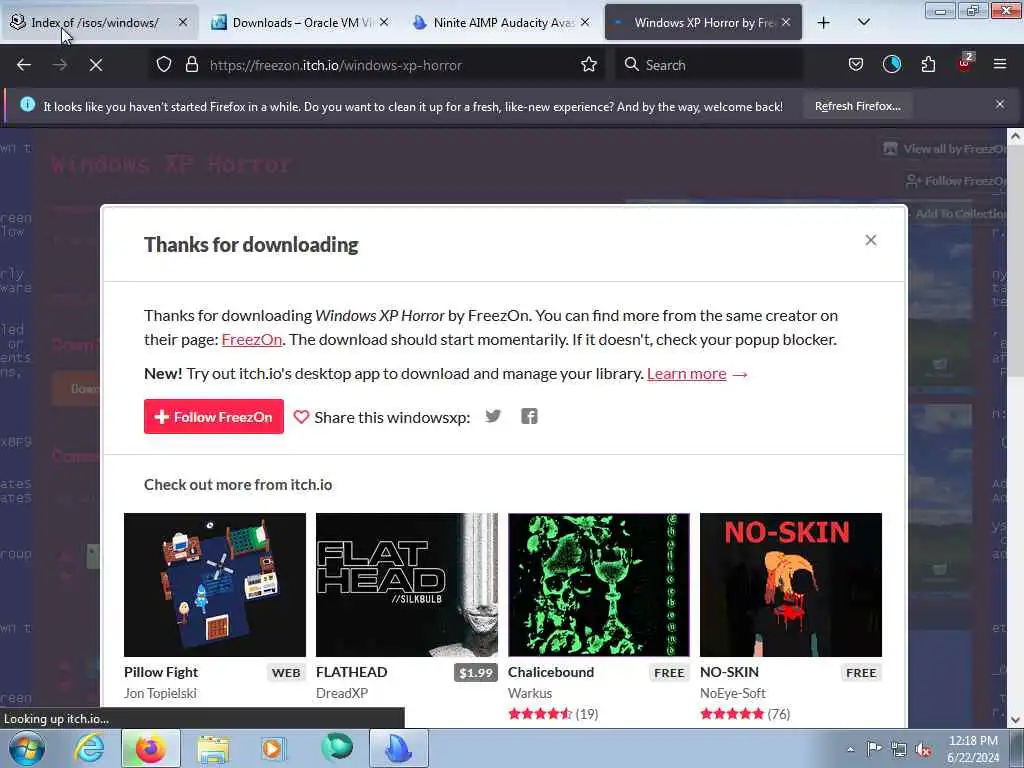Click the Follow FreezOn button

pyautogui.click(x=214, y=417)
